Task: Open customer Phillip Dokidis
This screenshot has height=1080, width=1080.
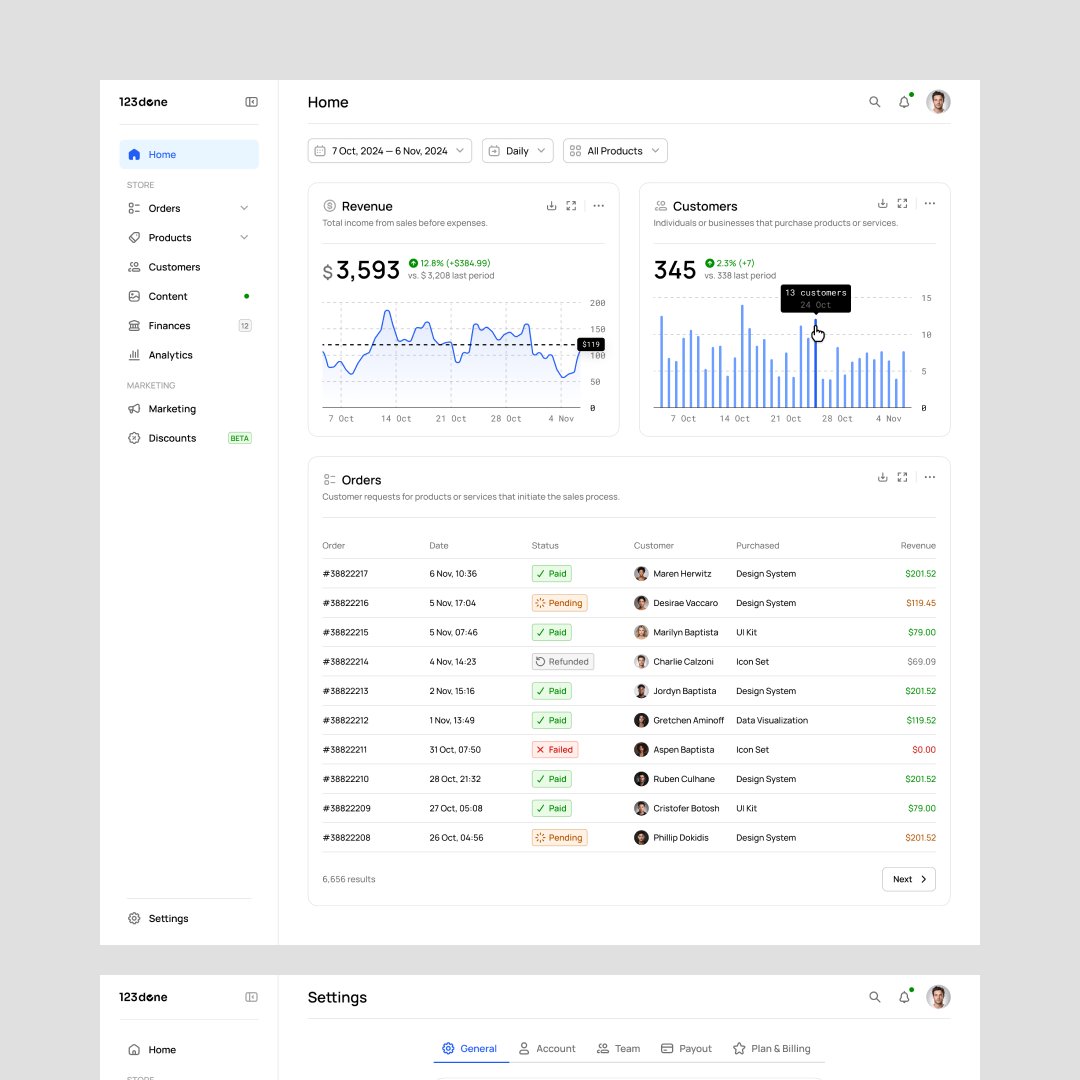Action: coord(681,838)
